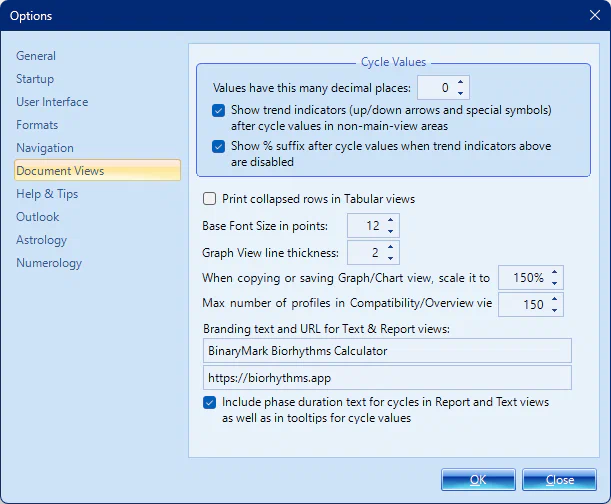Increase Base Font Size up arrow
The image size is (611, 504).
pyautogui.click(x=390, y=221)
